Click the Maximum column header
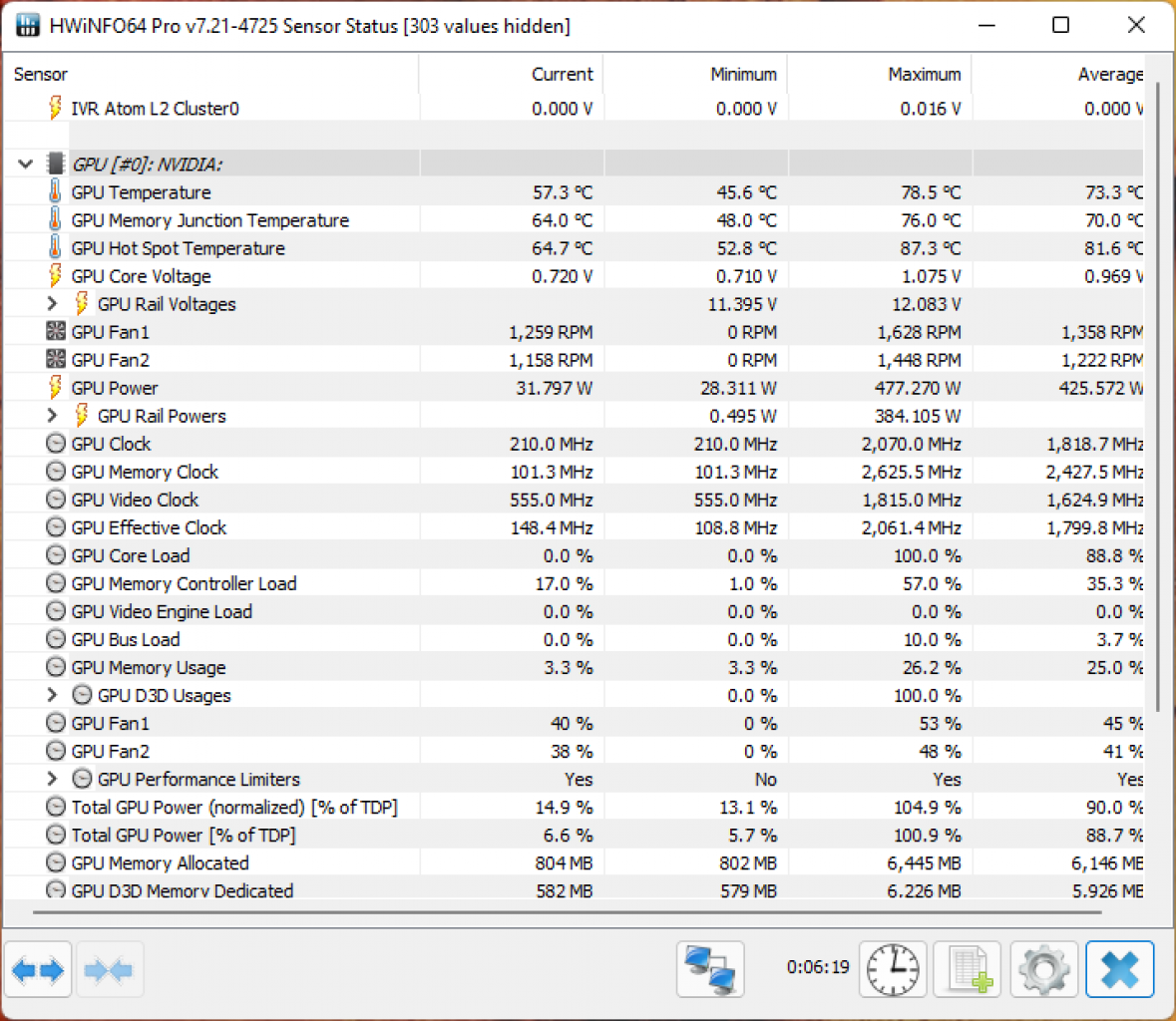 click(880, 74)
